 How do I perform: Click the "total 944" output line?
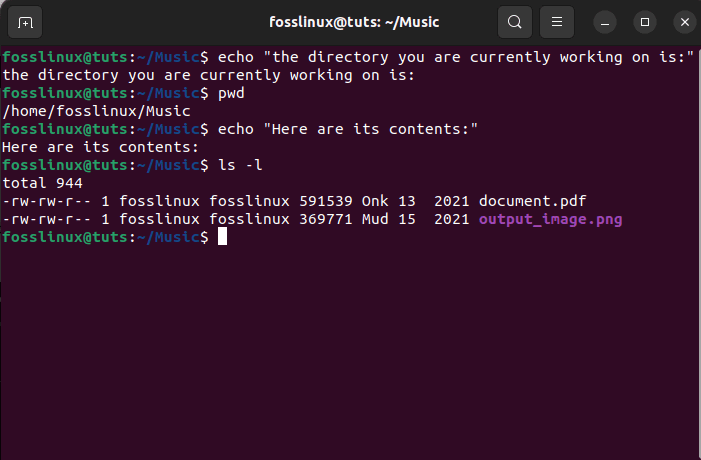point(42,183)
